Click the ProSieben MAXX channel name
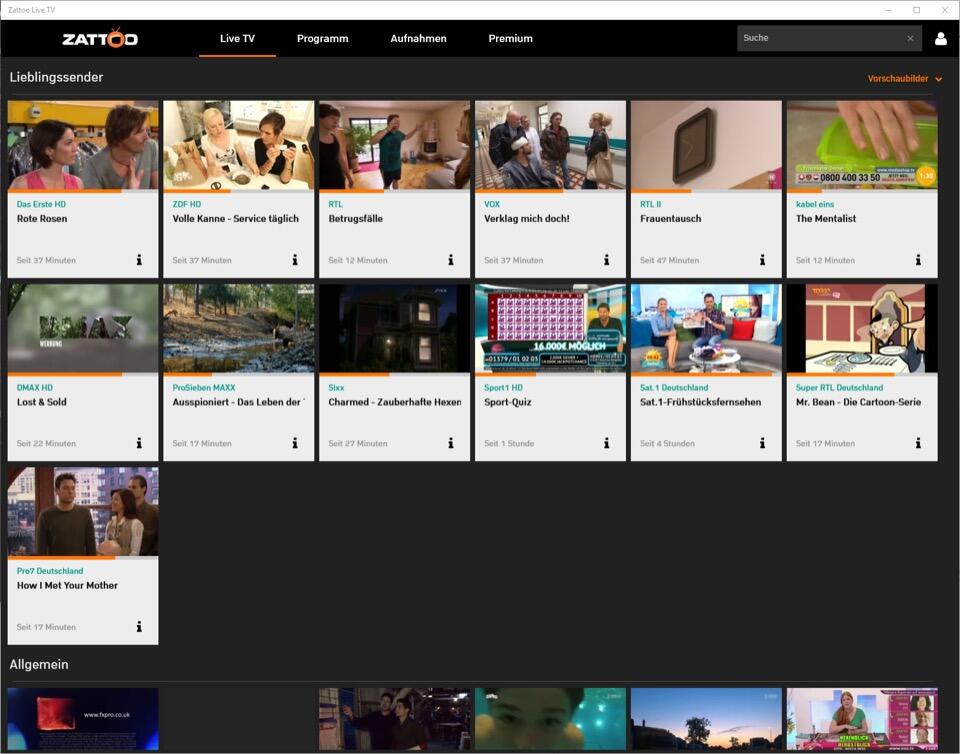Viewport: 960px width, 754px height. (x=204, y=387)
